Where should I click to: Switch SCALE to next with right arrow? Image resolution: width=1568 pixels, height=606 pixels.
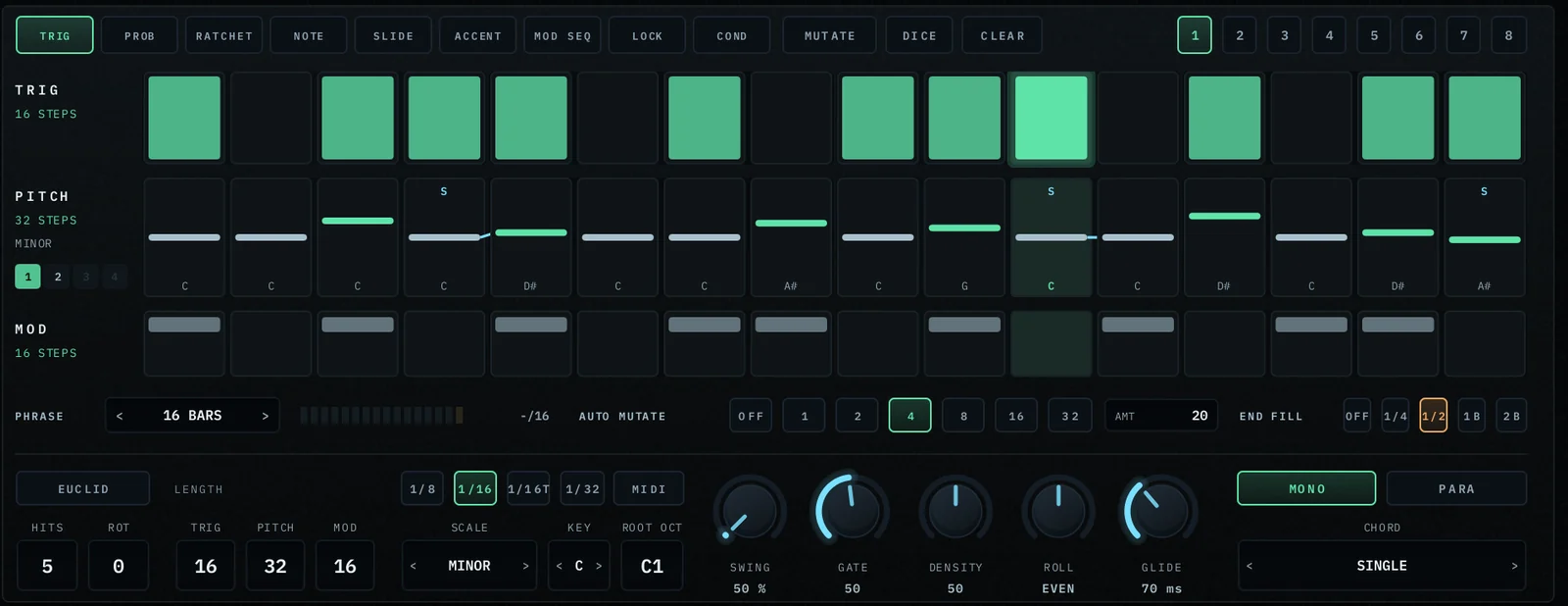525,566
